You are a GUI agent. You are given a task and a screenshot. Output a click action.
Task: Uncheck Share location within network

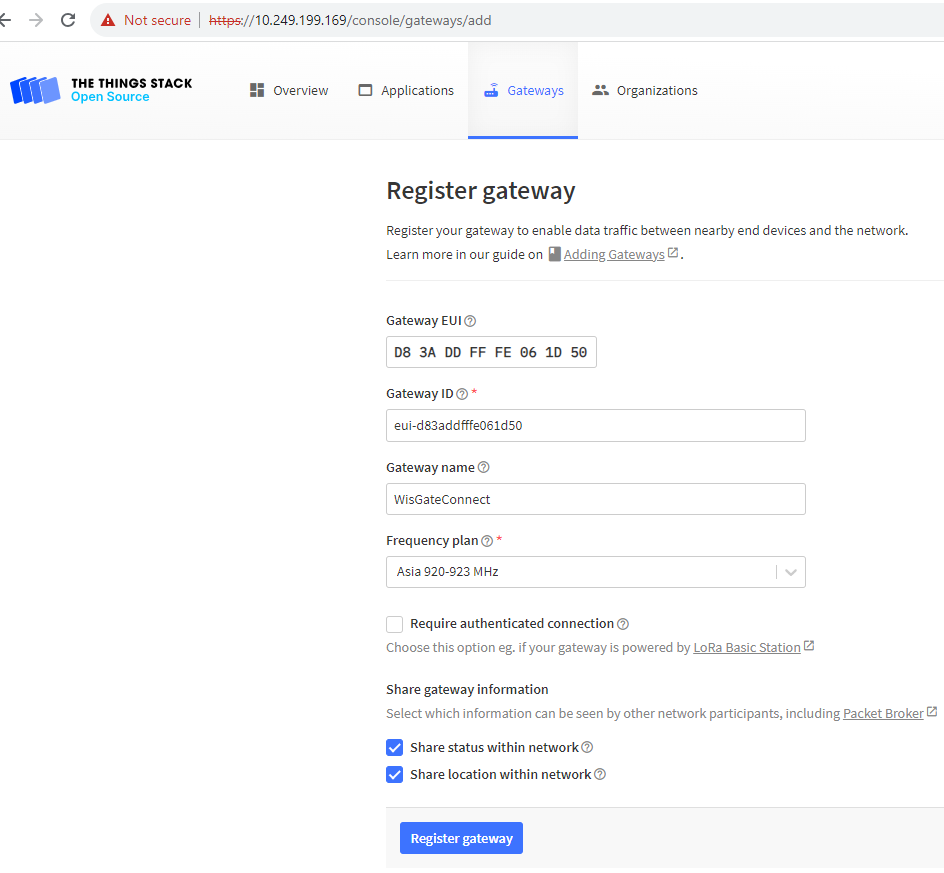(394, 774)
